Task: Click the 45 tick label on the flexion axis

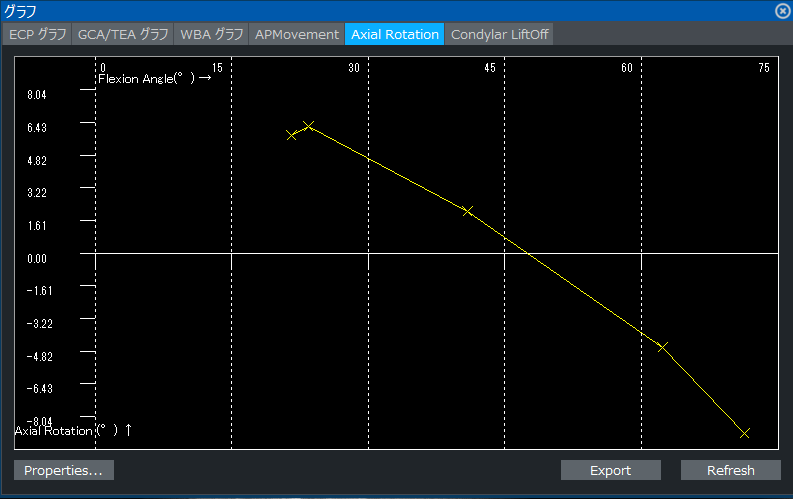Action: pyautogui.click(x=490, y=68)
